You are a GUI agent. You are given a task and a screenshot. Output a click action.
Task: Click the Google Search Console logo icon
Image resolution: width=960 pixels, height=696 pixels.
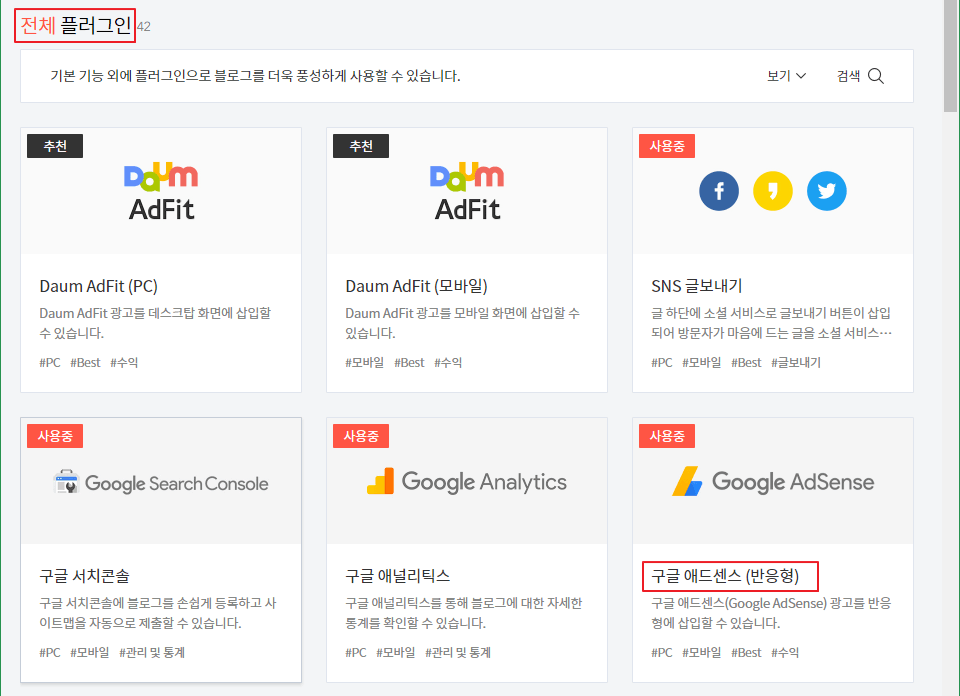pos(66,482)
